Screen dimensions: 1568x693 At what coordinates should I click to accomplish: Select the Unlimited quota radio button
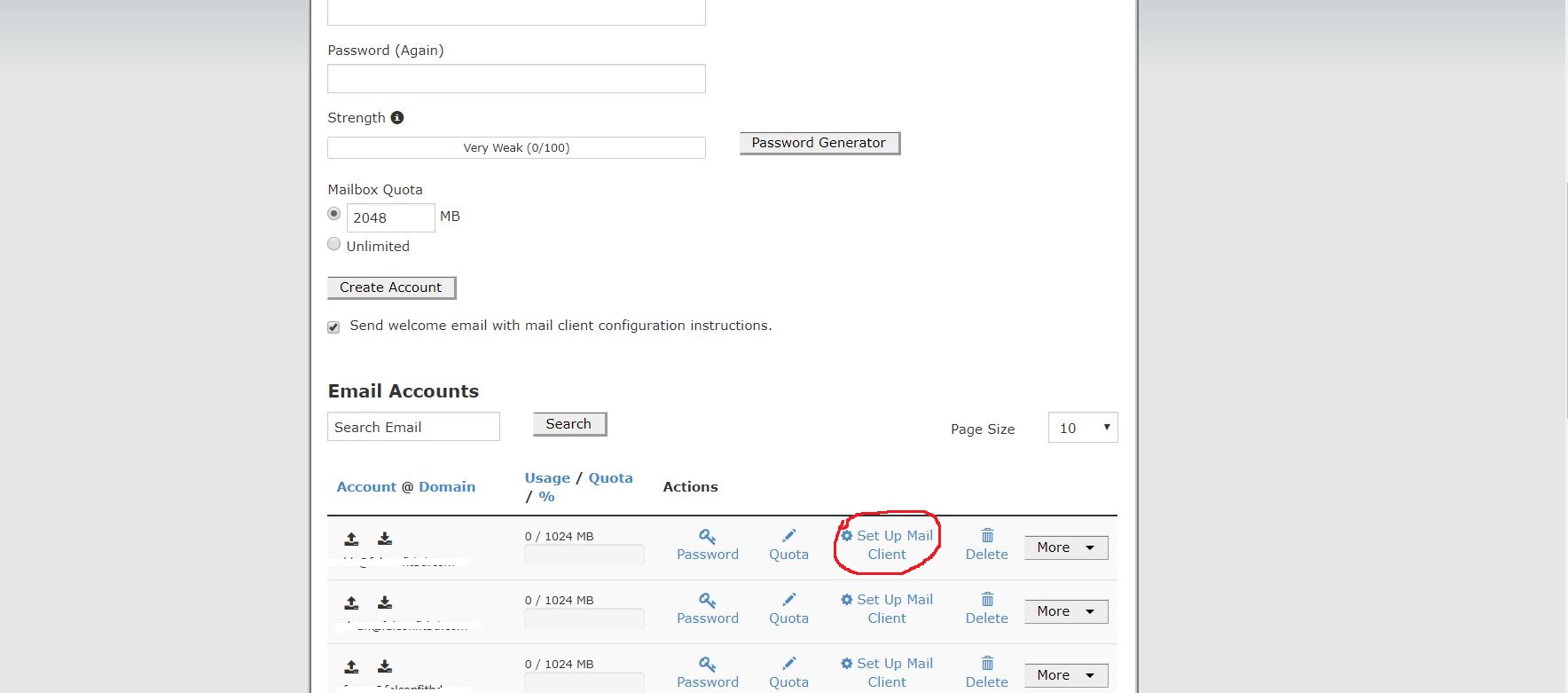click(334, 244)
